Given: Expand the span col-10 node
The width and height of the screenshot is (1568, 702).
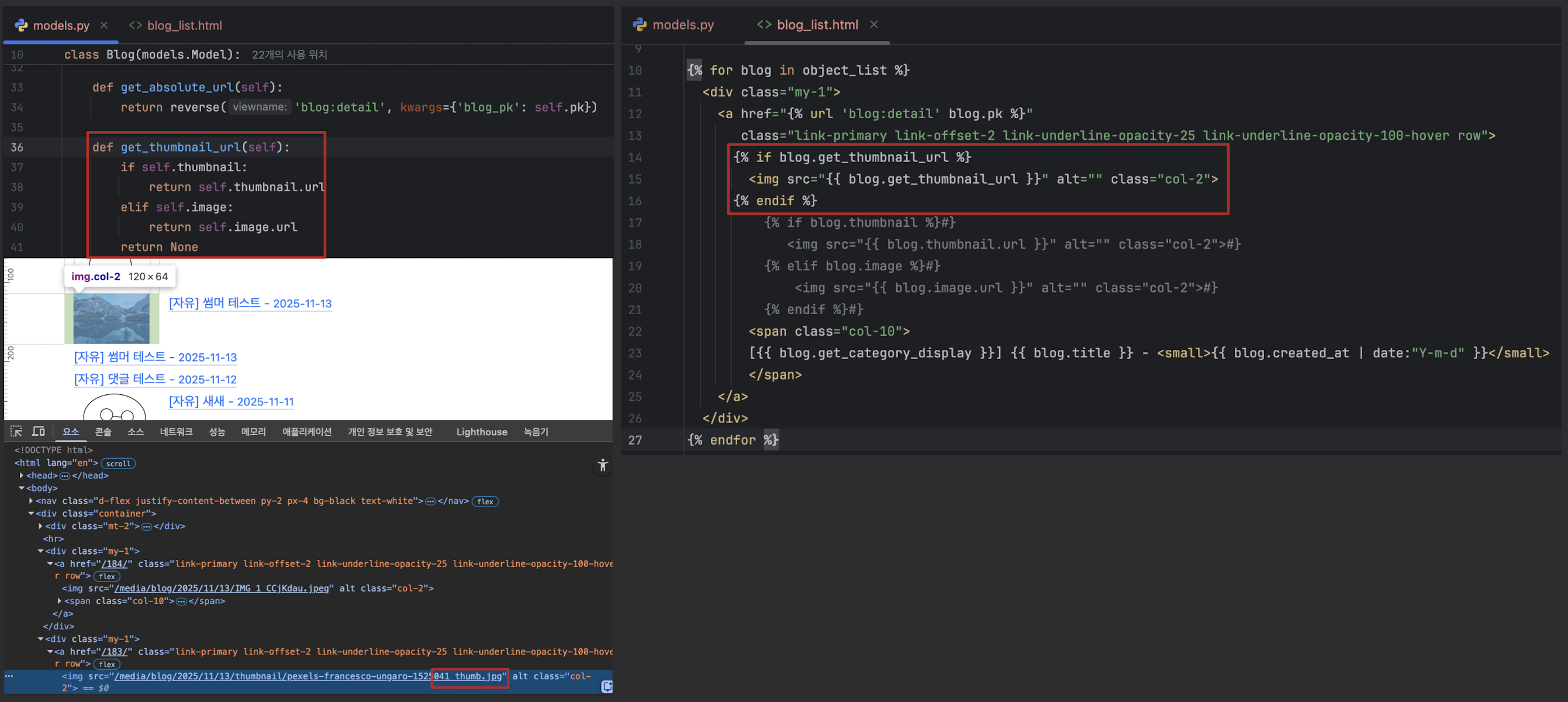Looking at the screenshot, I should (60, 601).
